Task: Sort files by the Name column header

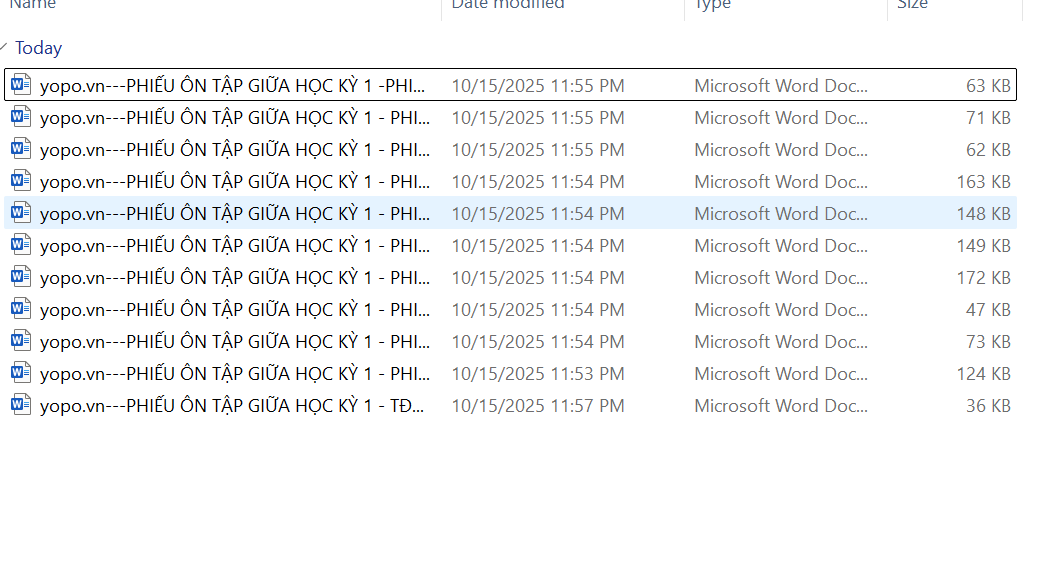Action: (x=33, y=5)
